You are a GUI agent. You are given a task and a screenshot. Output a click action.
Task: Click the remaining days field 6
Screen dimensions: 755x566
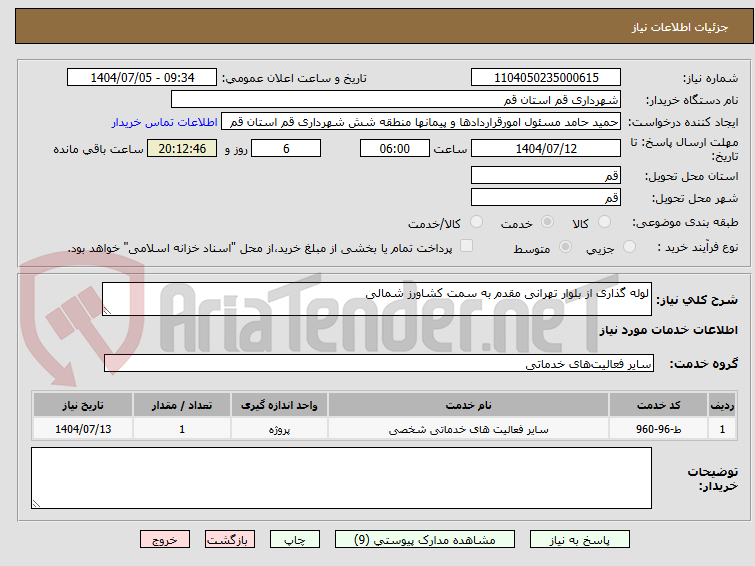tap(286, 148)
